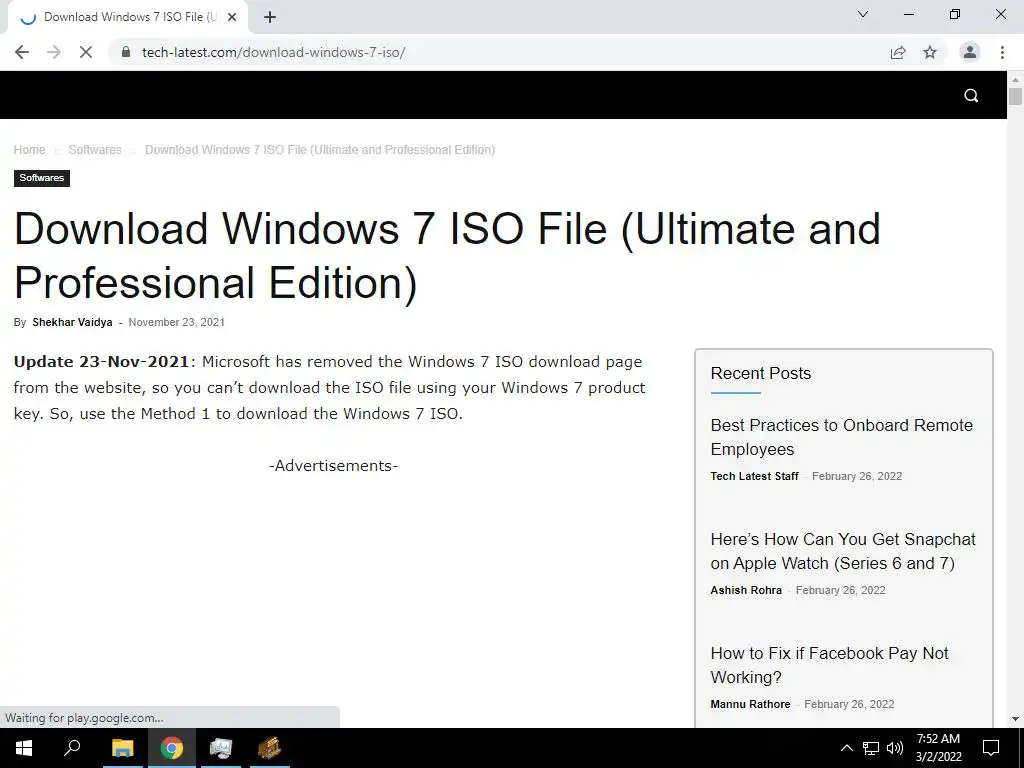Share this page via share icon
1024x768 pixels.
tap(898, 52)
